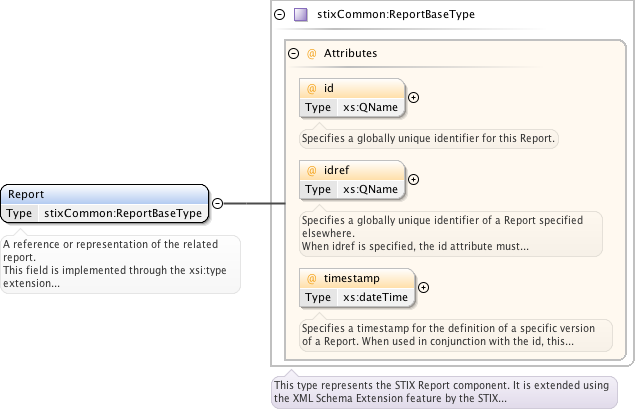Collapse the stixCommon:ReportBaseType box
Image resolution: width=636 pixels, height=412 pixels.
coord(279,15)
